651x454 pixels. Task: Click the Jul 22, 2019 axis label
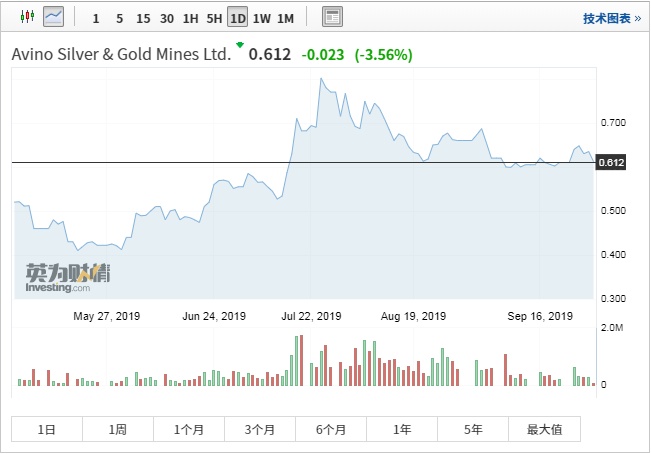coord(311,316)
